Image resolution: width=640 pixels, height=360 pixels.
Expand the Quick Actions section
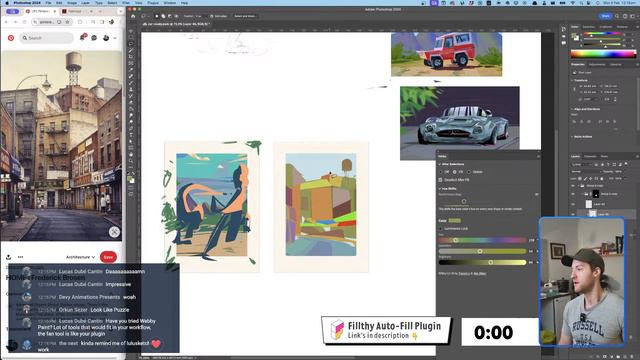click(572, 137)
